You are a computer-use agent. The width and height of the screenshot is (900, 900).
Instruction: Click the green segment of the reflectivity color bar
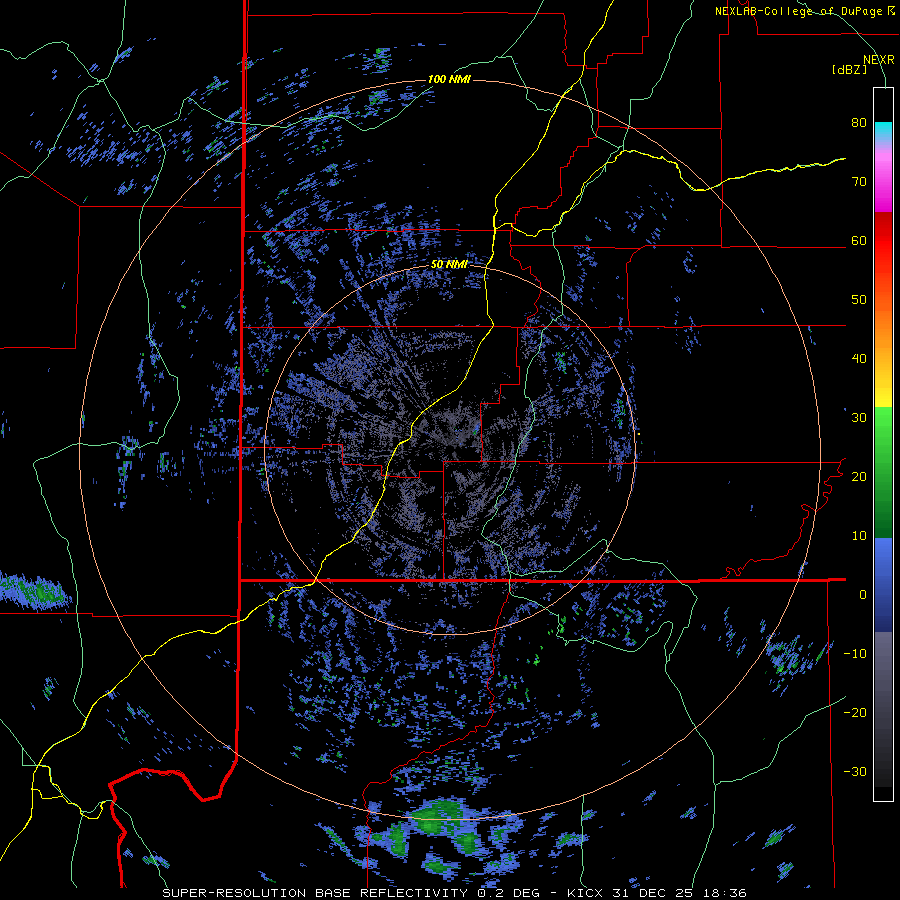883,472
